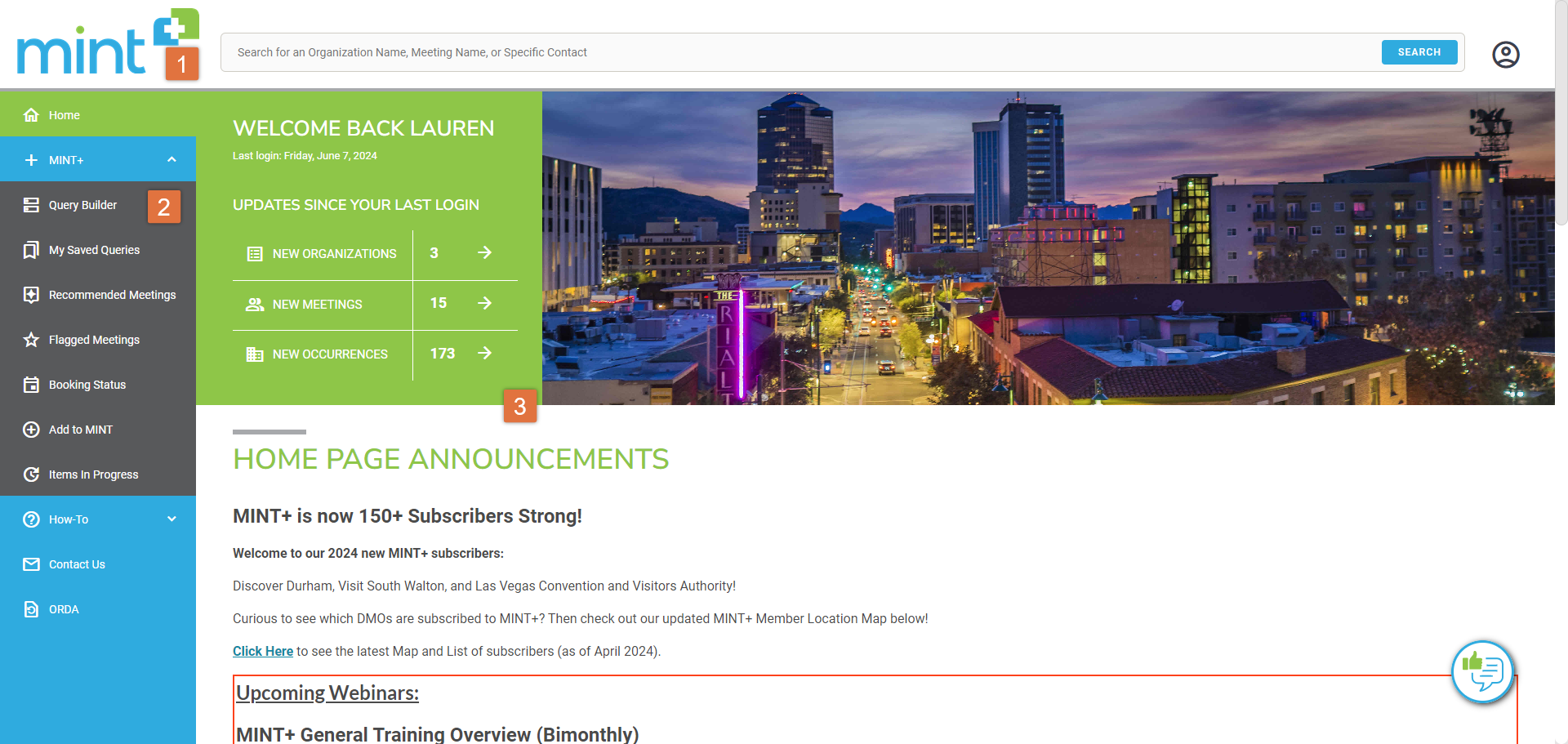The width and height of the screenshot is (1568, 744).
Task: Open Recommended Meetings
Action: (x=98, y=295)
